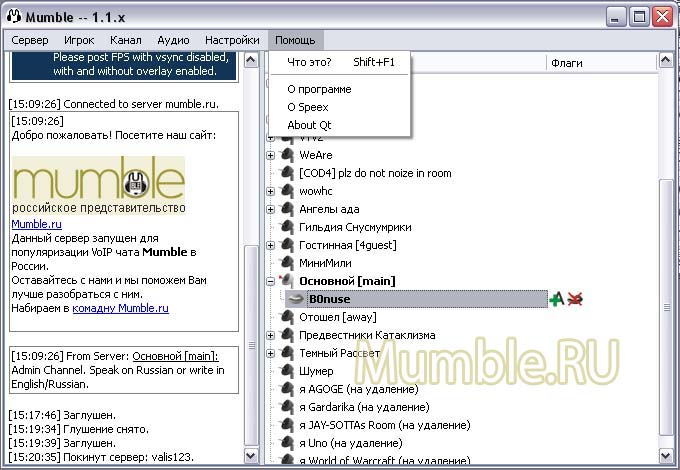The width and height of the screenshot is (680, 470).
Task: Collapse the Основной [main] channel
Action: click(271, 281)
